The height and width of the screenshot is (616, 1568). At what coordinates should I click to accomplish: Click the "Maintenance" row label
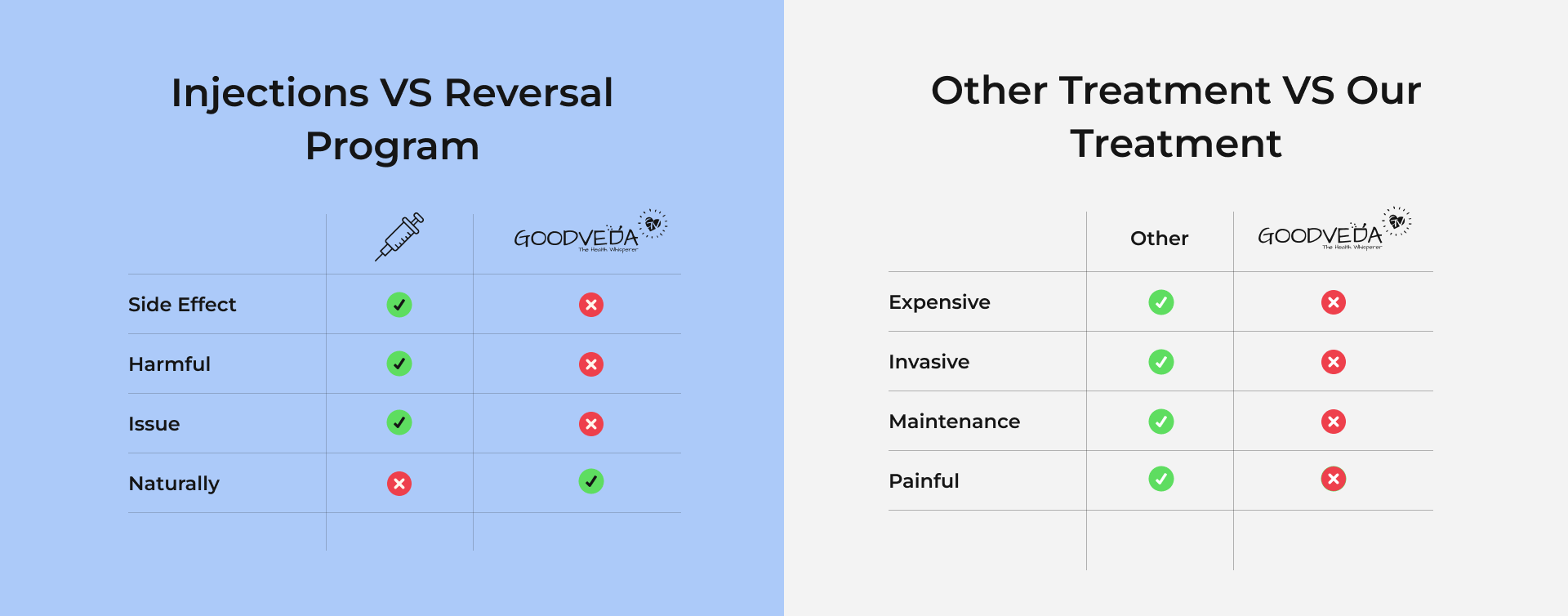click(x=954, y=422)
